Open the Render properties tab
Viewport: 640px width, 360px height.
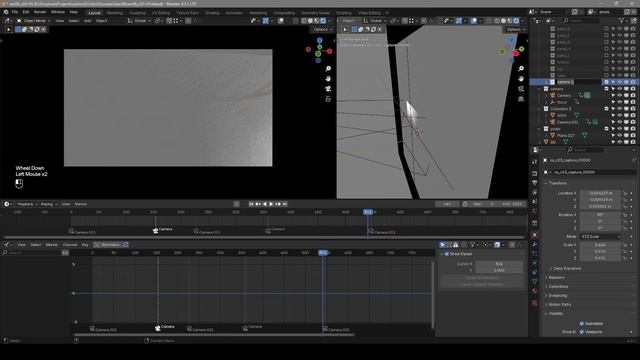pos(535,173)
